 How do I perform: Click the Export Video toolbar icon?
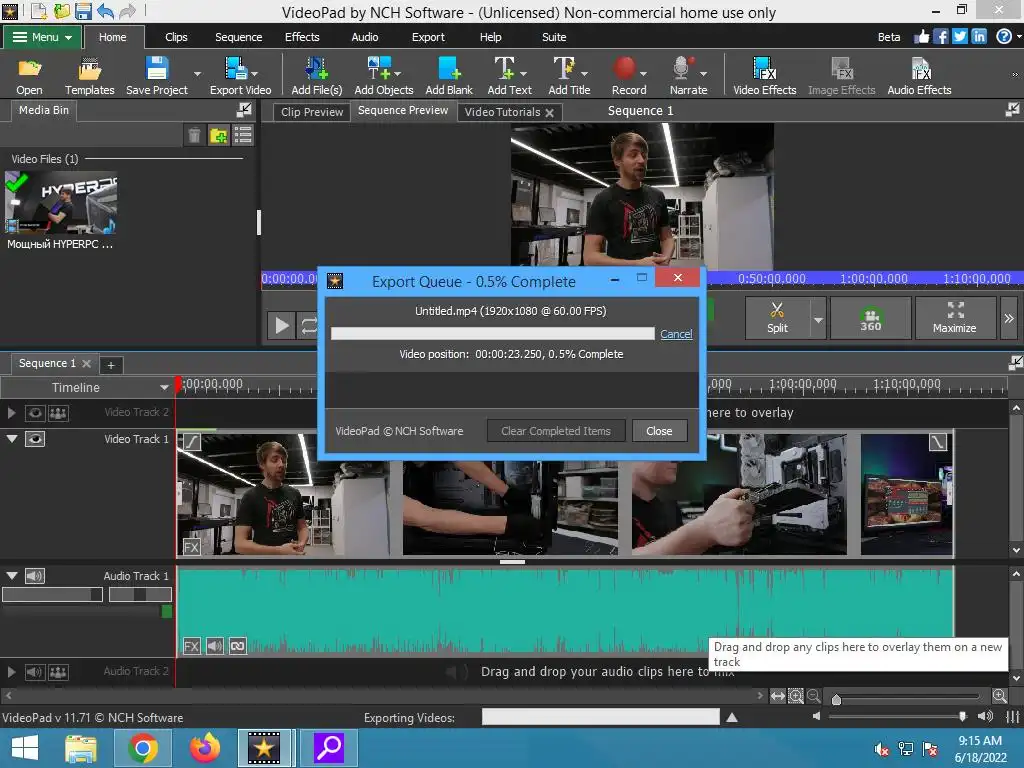click(x=240, y=76)
